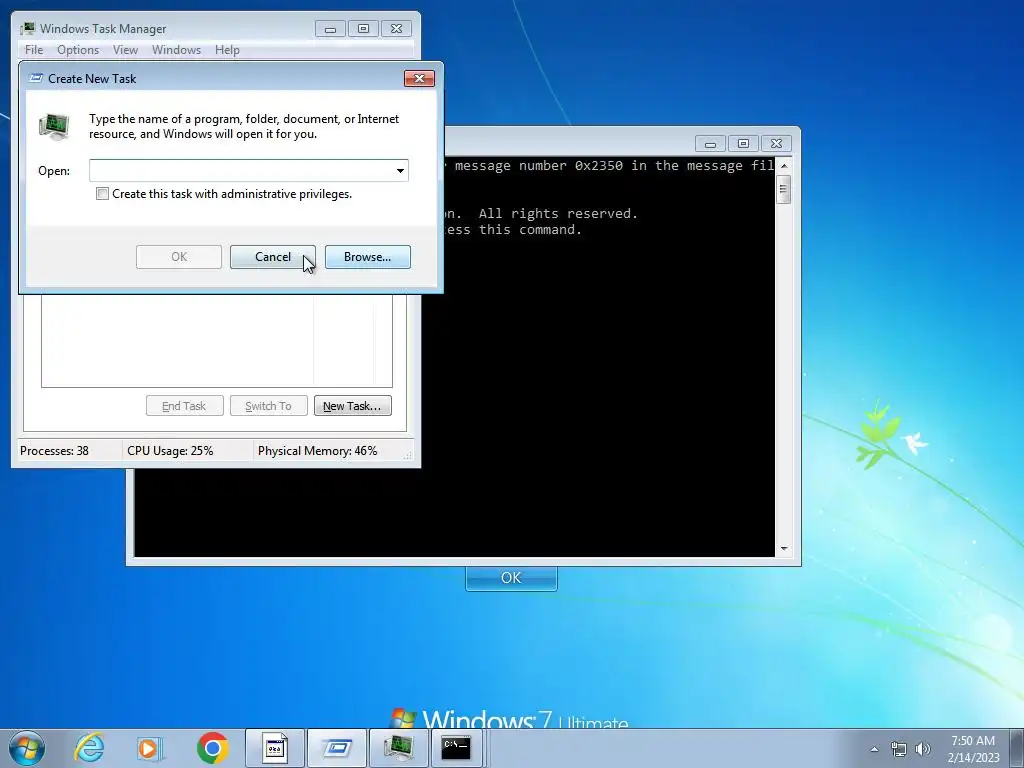Launch Google Chrome from the taskbar
Screen dimensions: 1024x768
click(x=212, y=748)
